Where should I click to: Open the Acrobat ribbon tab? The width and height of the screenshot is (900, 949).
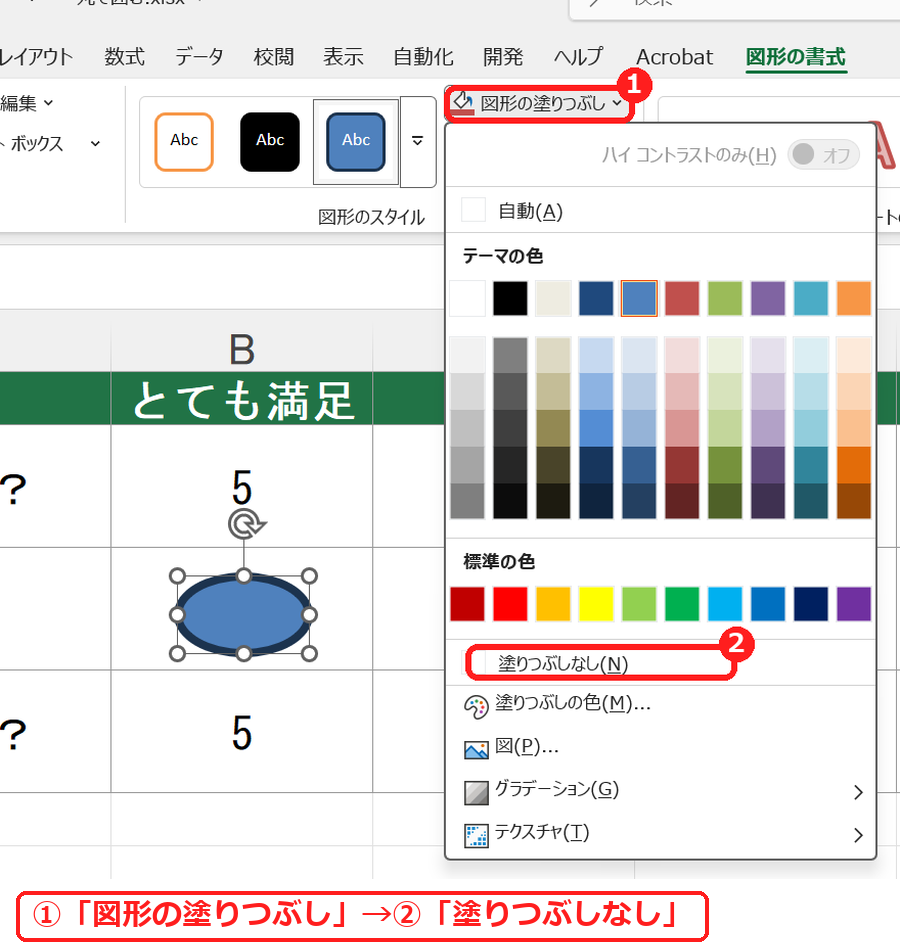click(x=674, y=57)
